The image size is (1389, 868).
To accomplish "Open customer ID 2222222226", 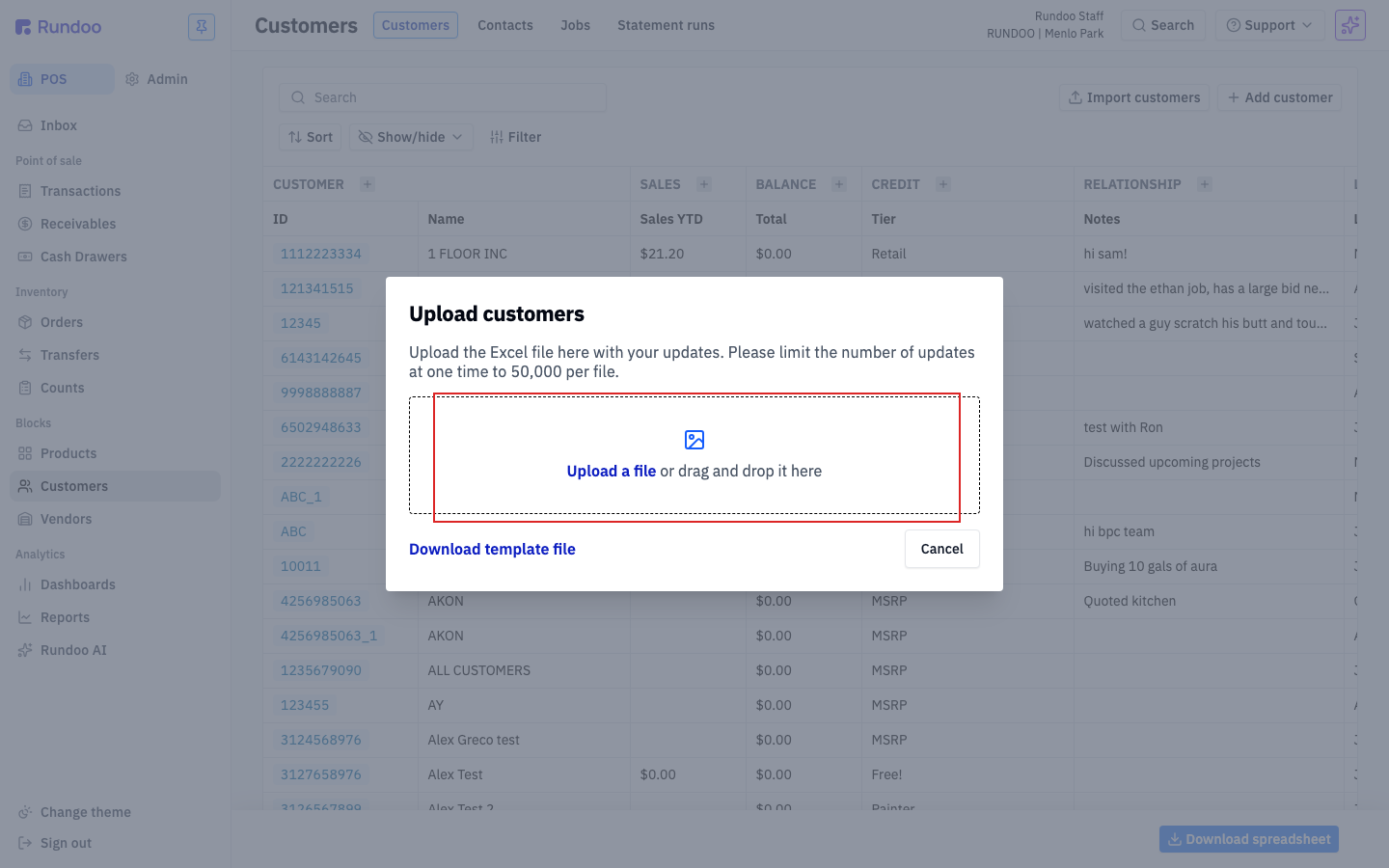I will (321, 462).
